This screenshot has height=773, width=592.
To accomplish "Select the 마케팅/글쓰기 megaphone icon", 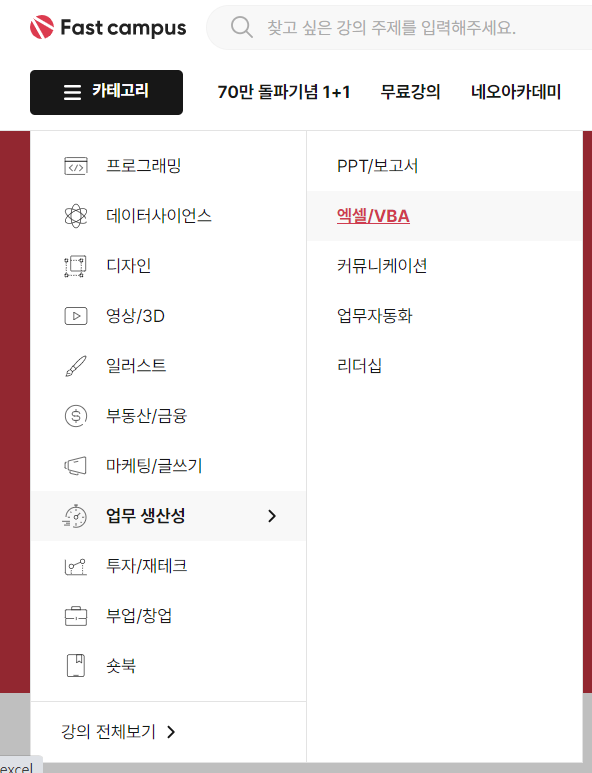I will tap(75, 466).
